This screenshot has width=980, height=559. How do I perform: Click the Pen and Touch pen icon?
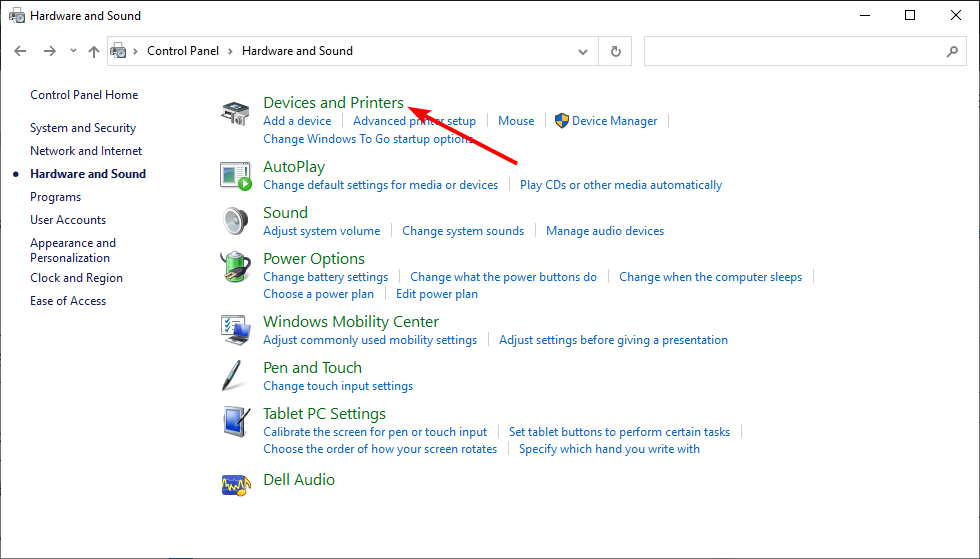[232, 376]
